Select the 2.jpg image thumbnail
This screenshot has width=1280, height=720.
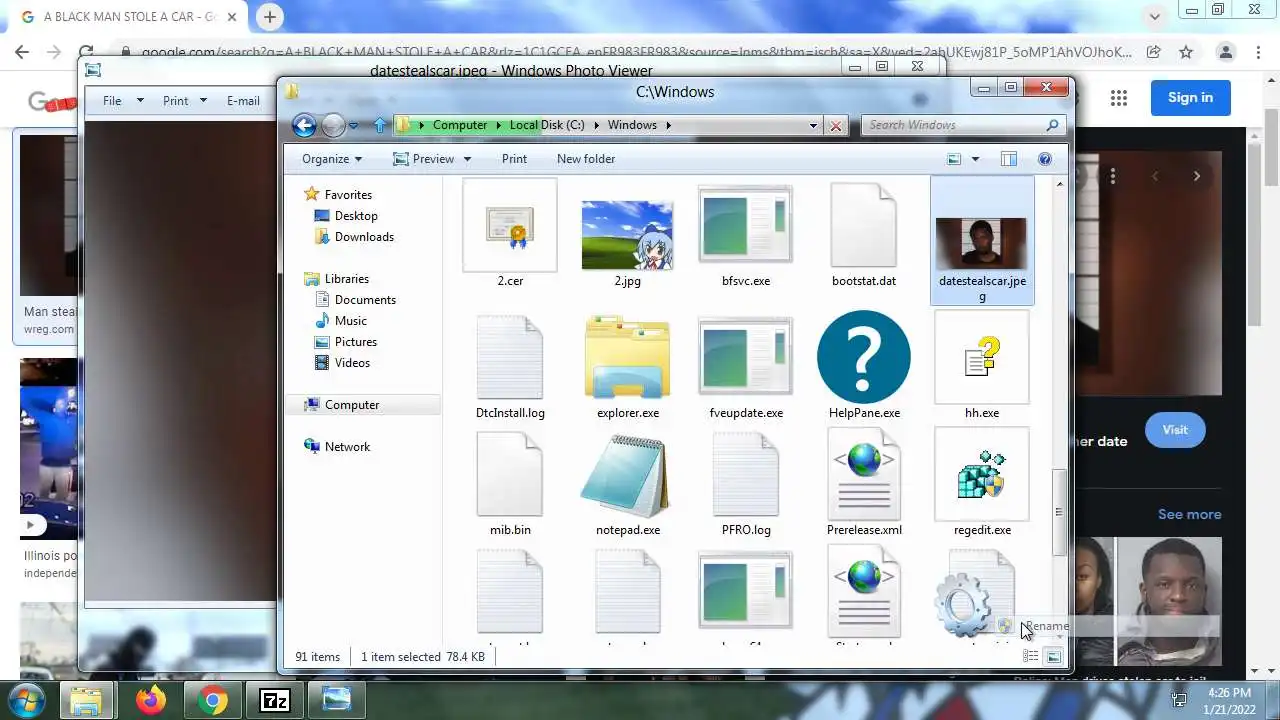627,236
